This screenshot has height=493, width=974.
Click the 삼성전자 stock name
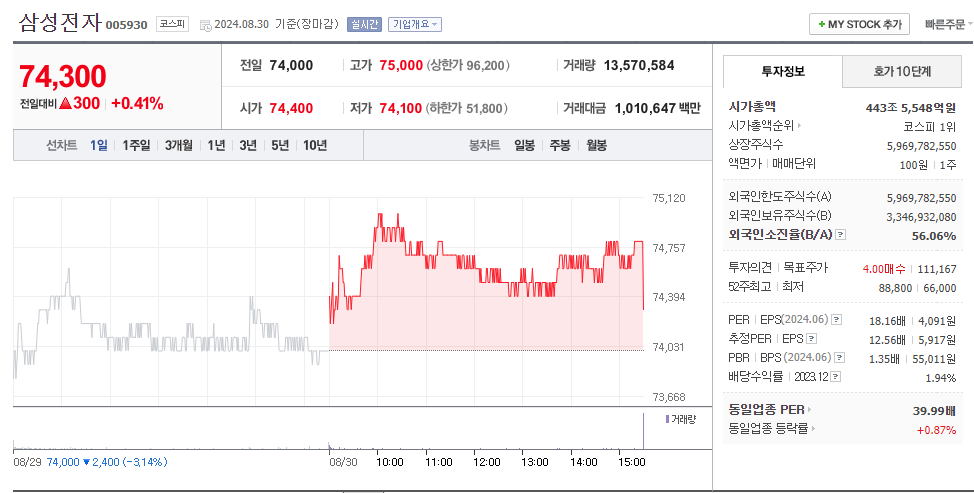pos(60,22)
